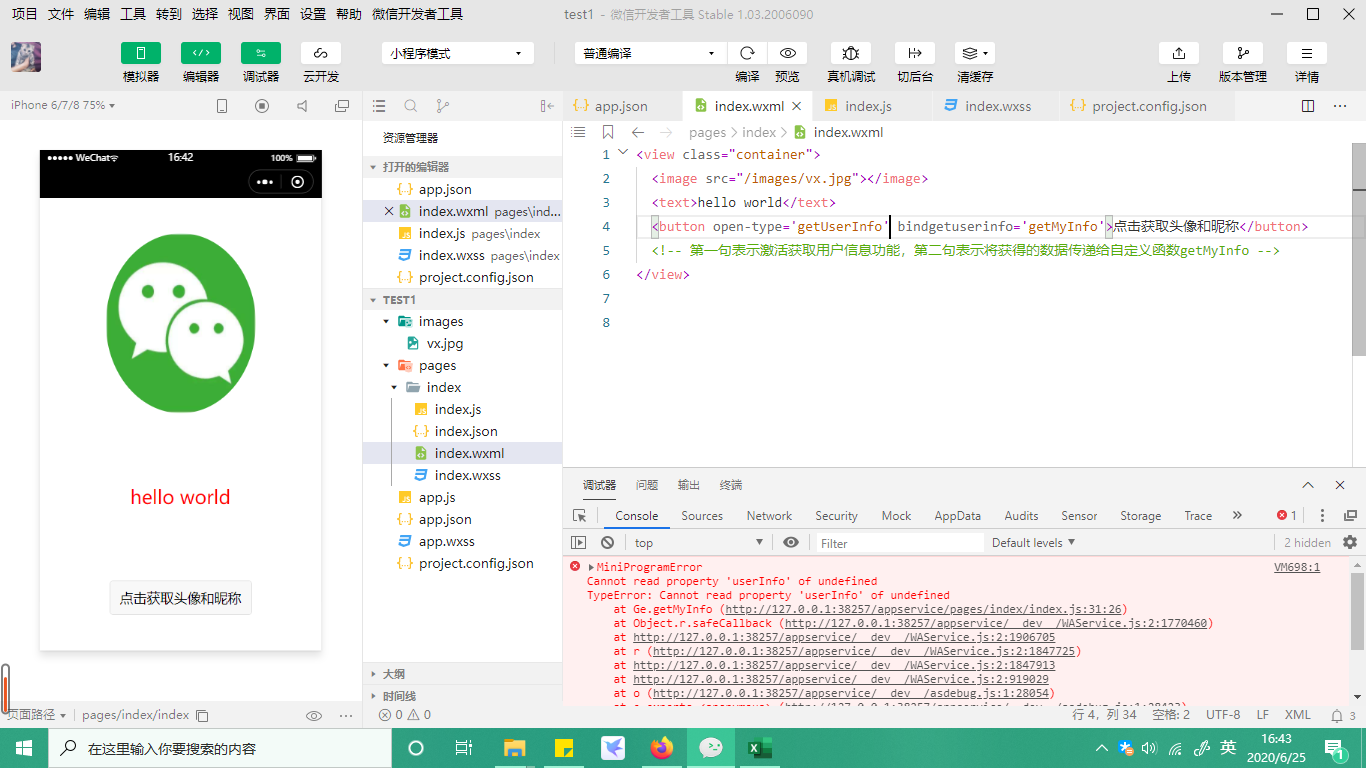Toggle the simulator sound speaker icon
Screen dimensions: 1366x768
[302, 106]
